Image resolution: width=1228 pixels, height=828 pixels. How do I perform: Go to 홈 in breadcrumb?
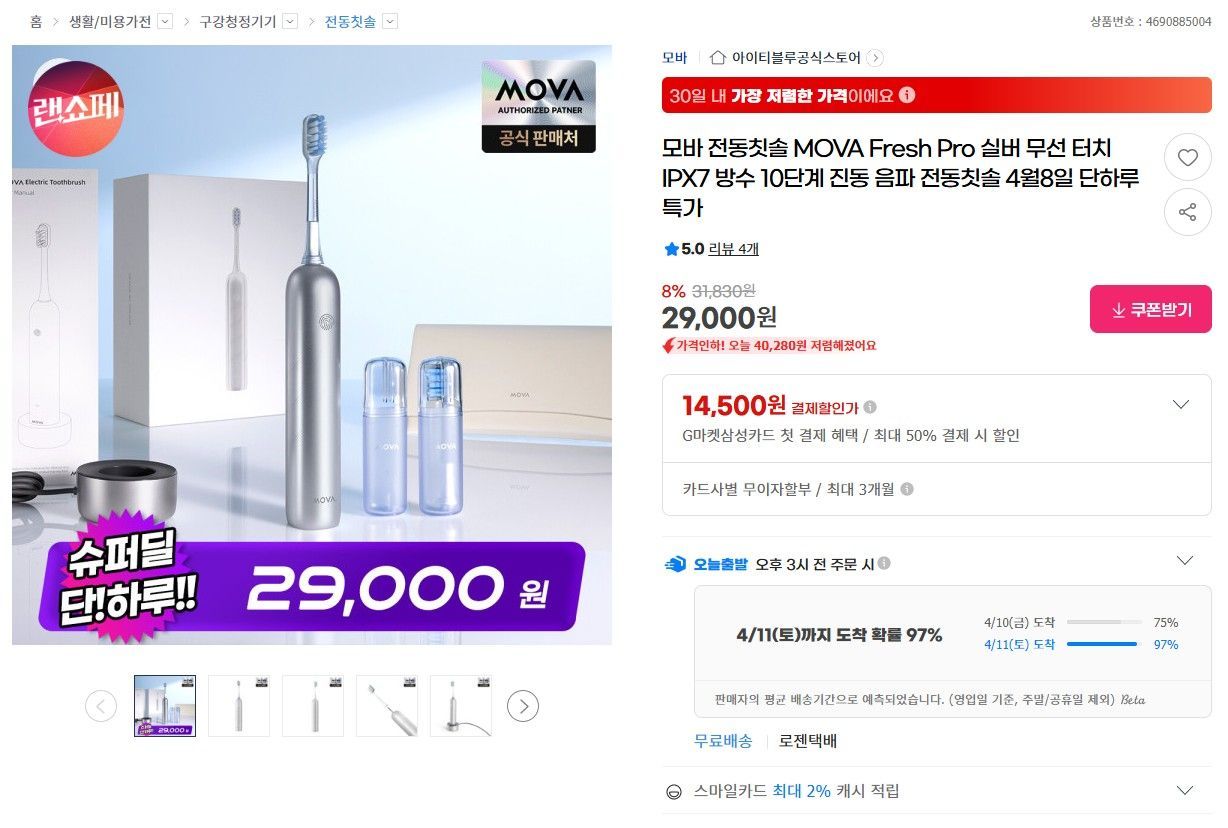coord(36,21)
